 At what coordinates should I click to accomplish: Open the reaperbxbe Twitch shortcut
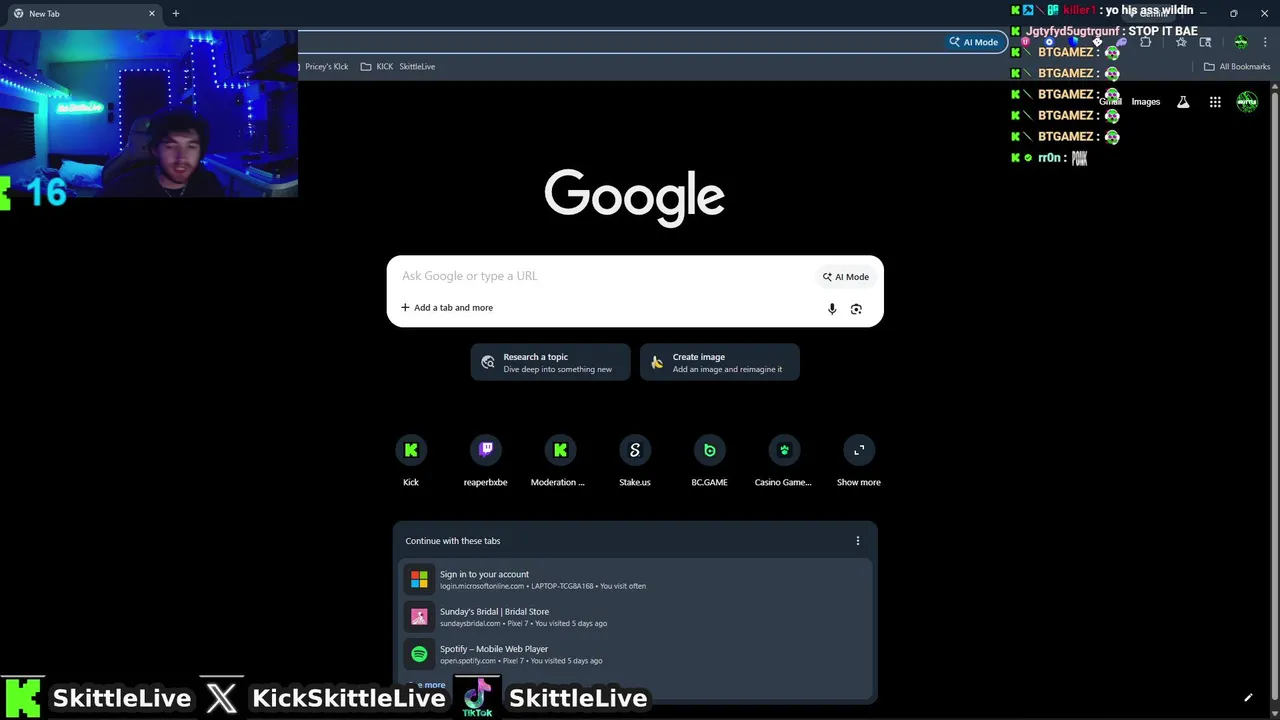pyautogui.click(x=485, y=461)
